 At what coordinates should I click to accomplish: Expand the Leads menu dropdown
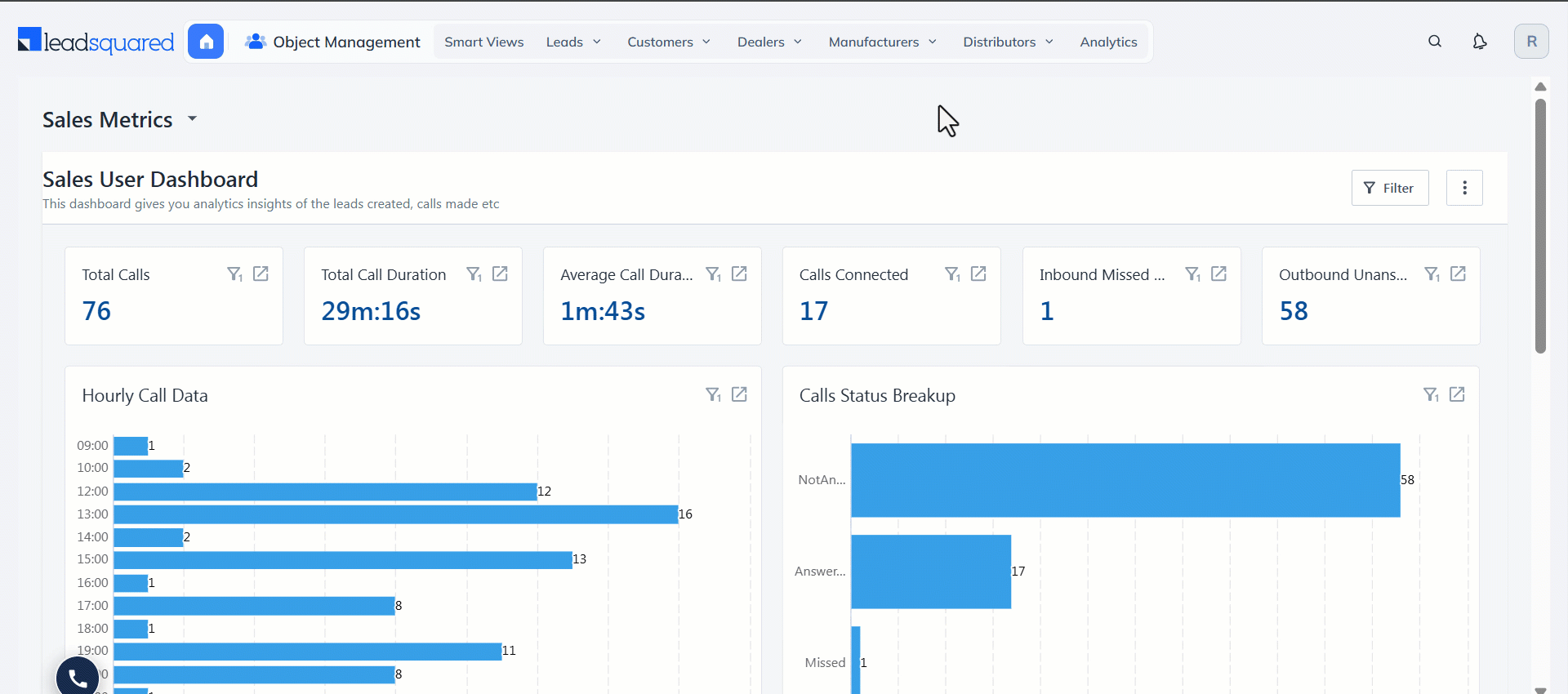573,42
